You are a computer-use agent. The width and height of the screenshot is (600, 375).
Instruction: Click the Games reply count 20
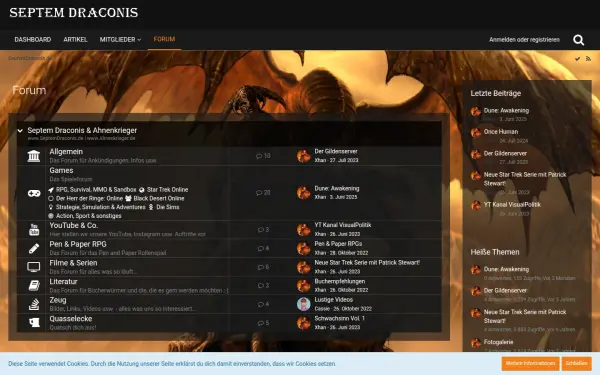click(x=263, y=193)
